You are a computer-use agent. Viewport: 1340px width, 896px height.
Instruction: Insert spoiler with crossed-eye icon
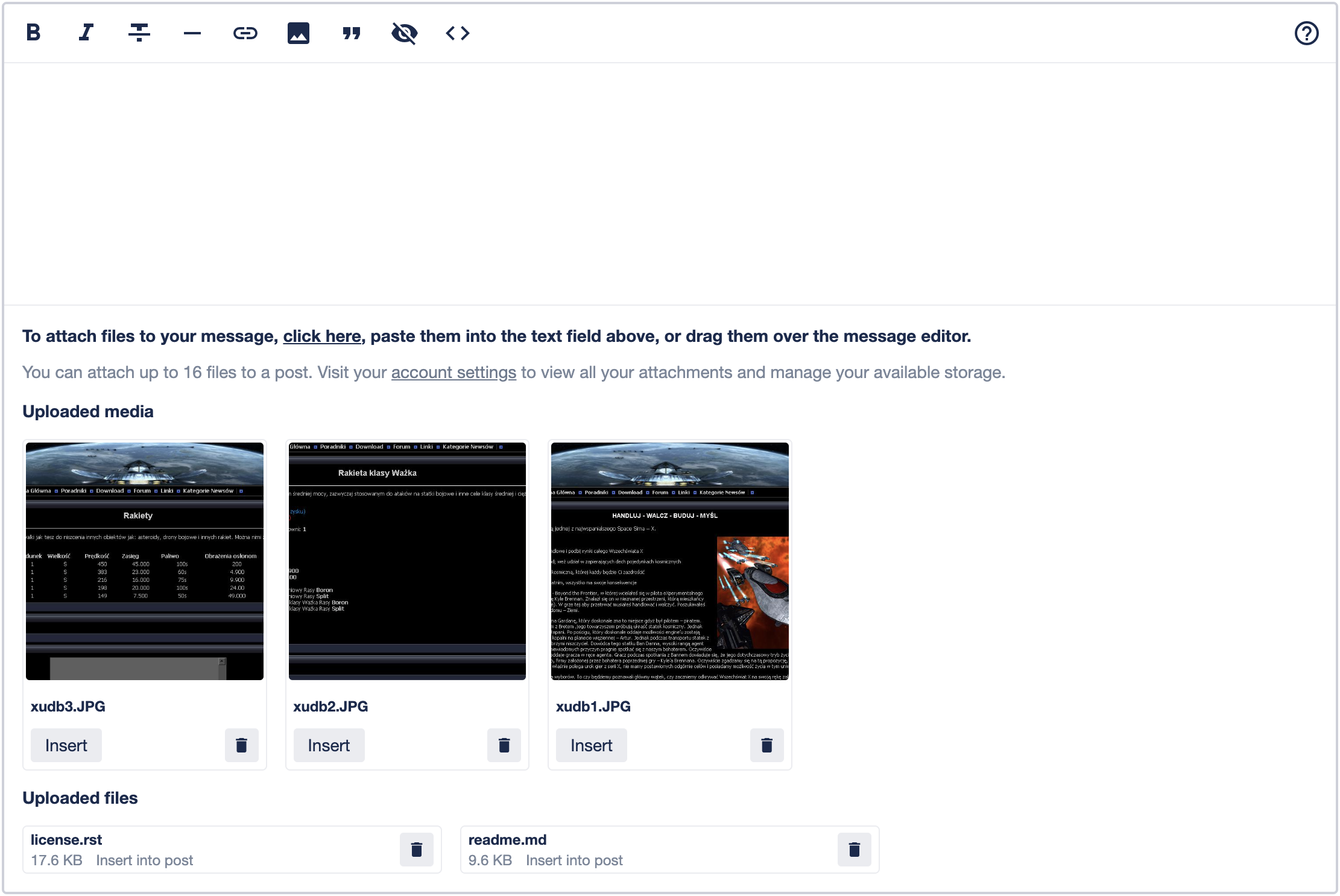pyautogui.click(x=405, y=33)
